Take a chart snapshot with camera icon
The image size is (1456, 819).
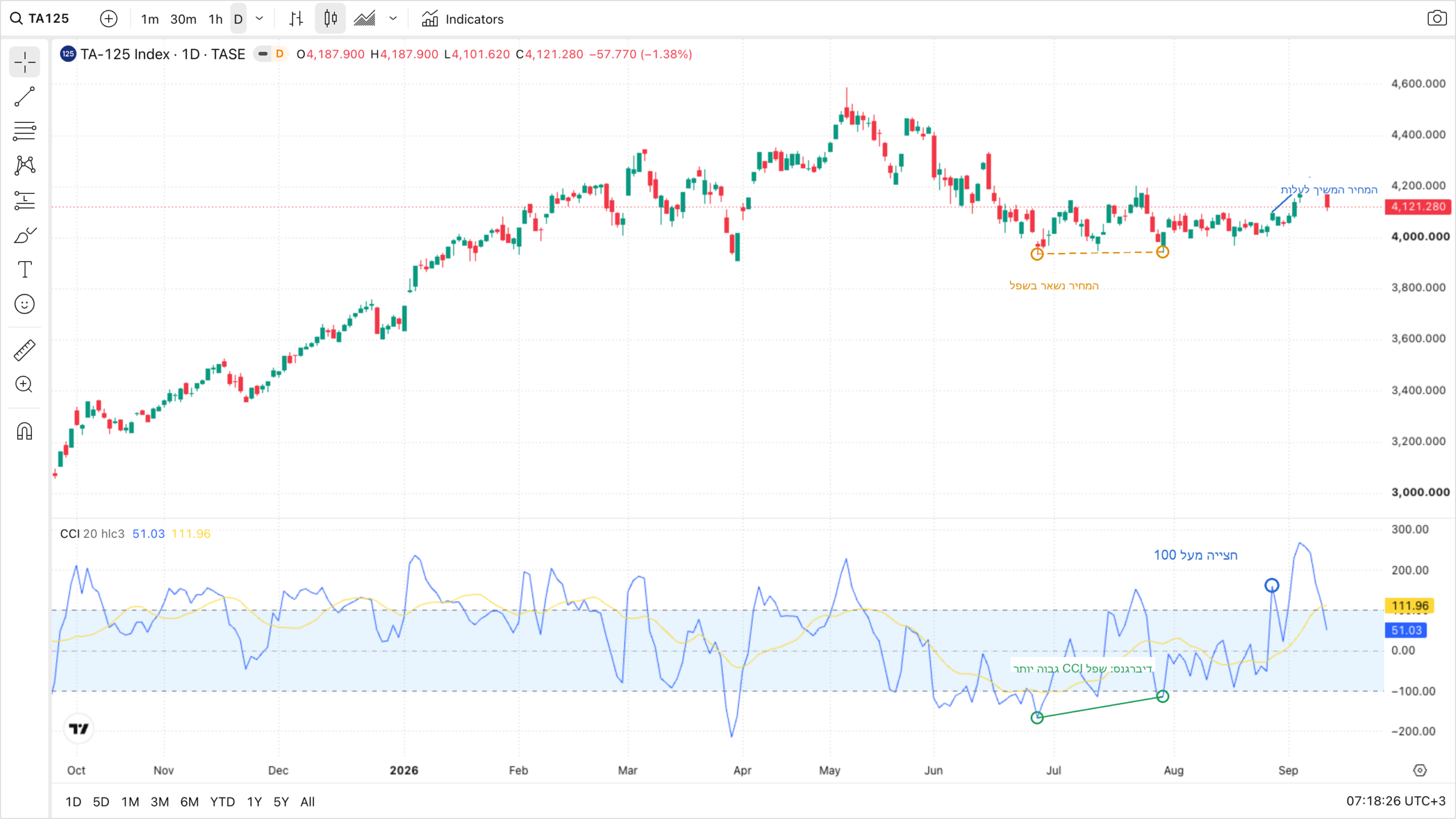(x=1437, y=18)
